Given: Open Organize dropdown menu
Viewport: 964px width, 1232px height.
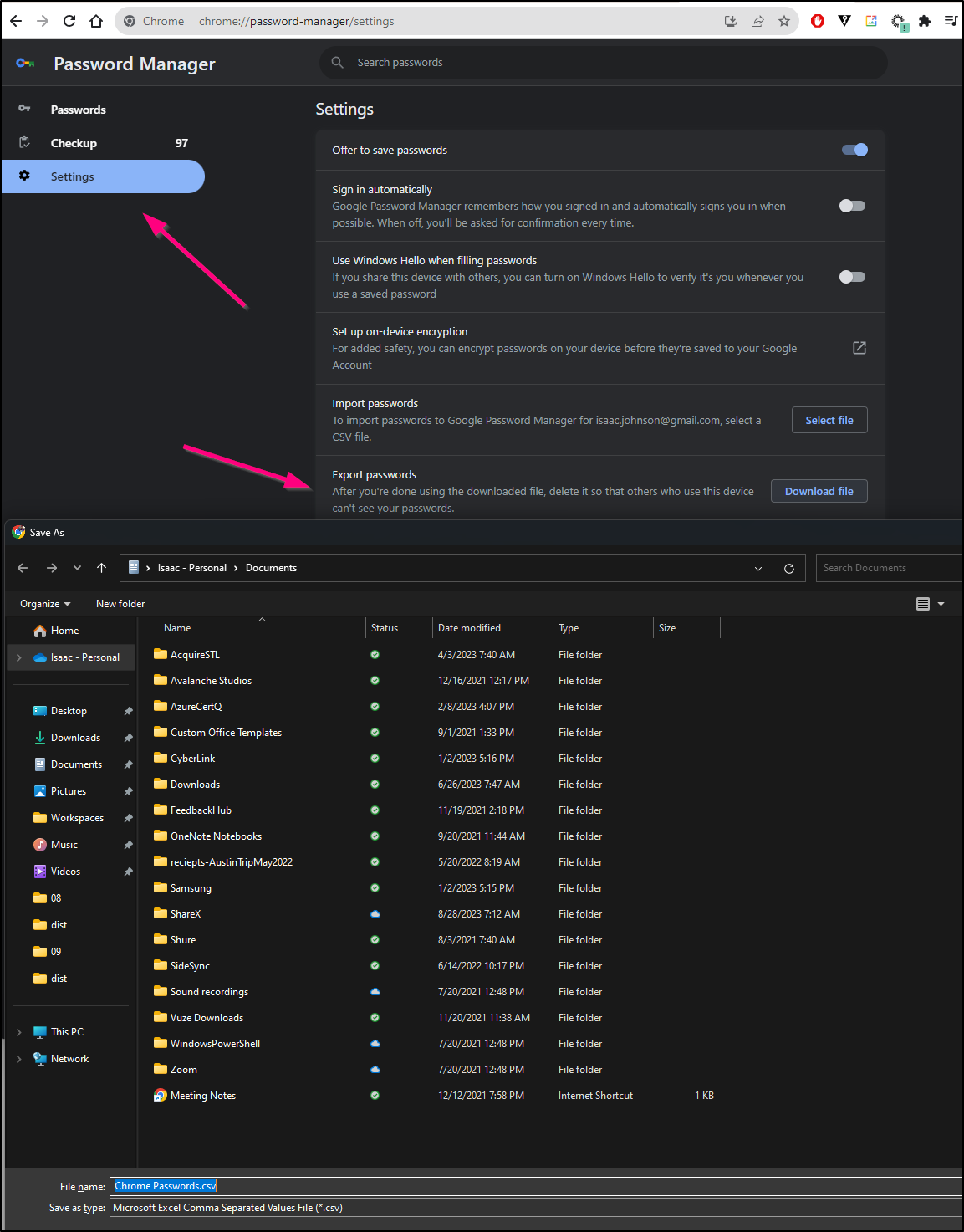Looking at the screenshot, I should (x=45, y=604).
